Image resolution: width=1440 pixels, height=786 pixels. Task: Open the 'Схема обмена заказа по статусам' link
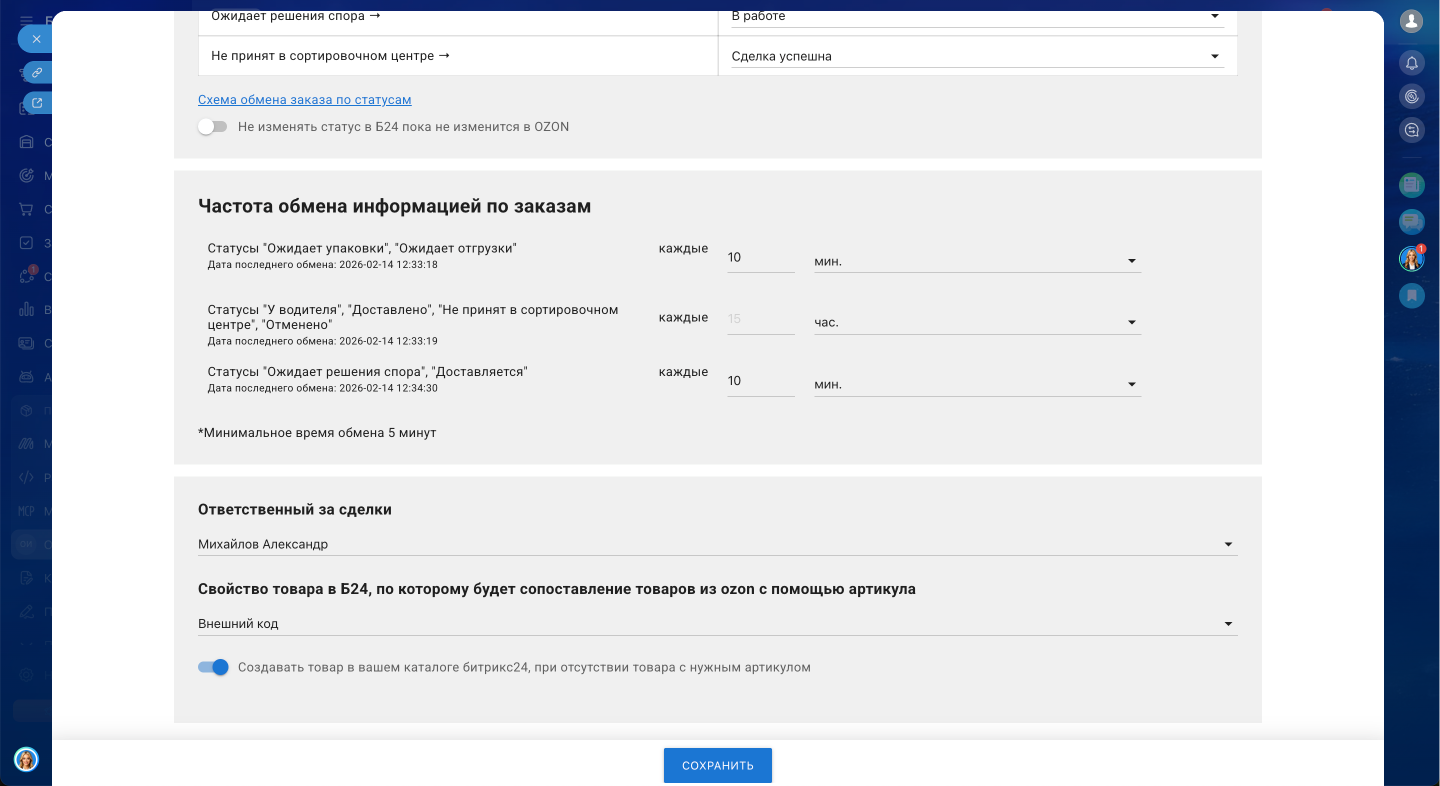click(x=305, y=100)
